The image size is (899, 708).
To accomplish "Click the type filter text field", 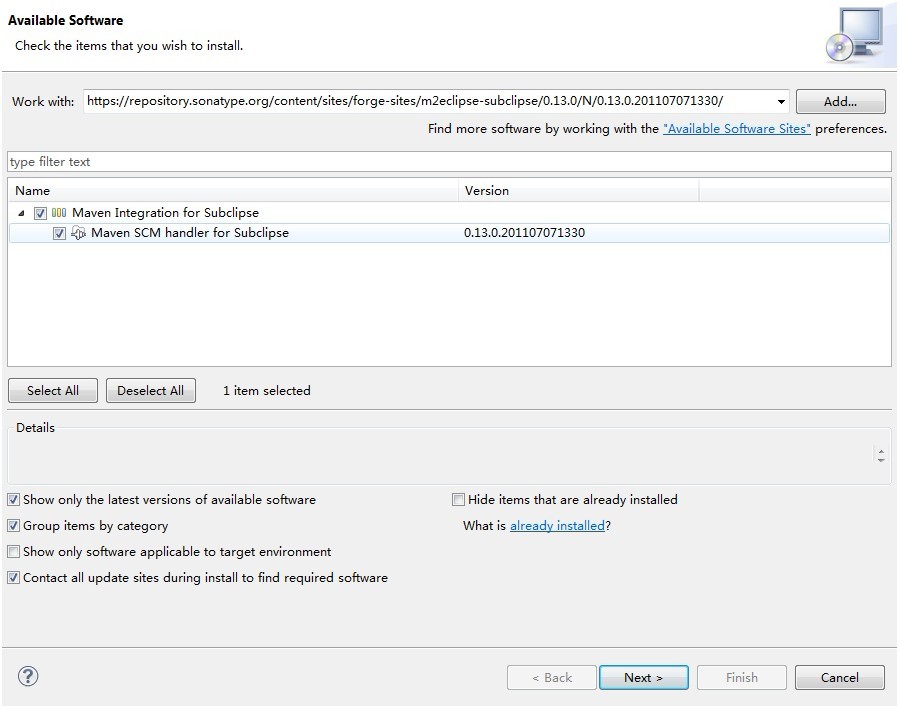I will pyautogui.click(x=449, y=162).
